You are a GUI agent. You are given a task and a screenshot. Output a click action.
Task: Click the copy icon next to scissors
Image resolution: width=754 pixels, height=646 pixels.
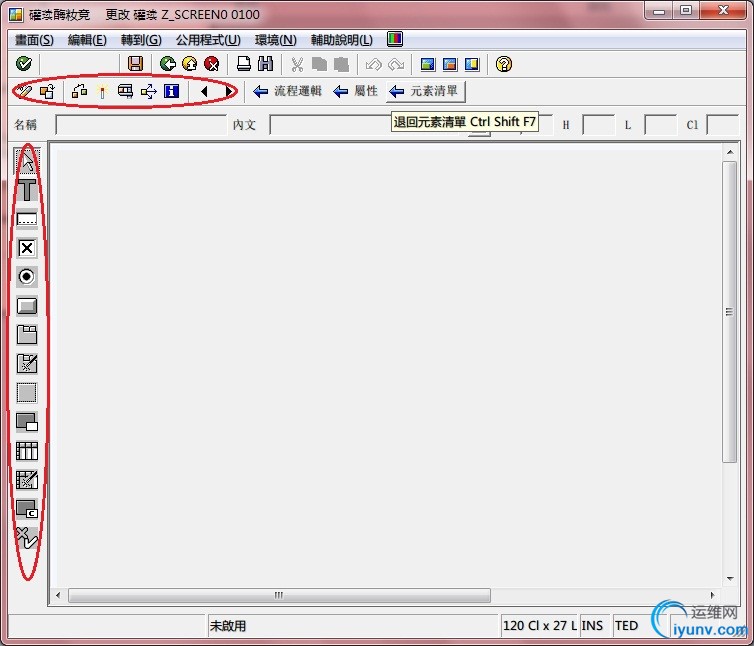pos(319,64)
